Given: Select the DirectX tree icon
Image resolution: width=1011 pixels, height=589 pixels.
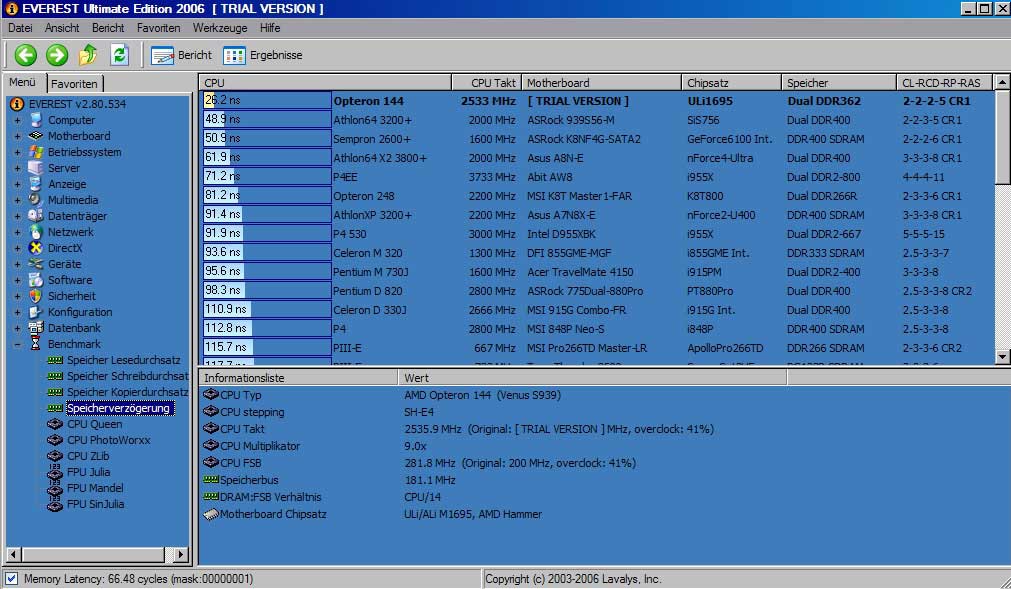Looking at the screenshot, I should click(36, 248).
